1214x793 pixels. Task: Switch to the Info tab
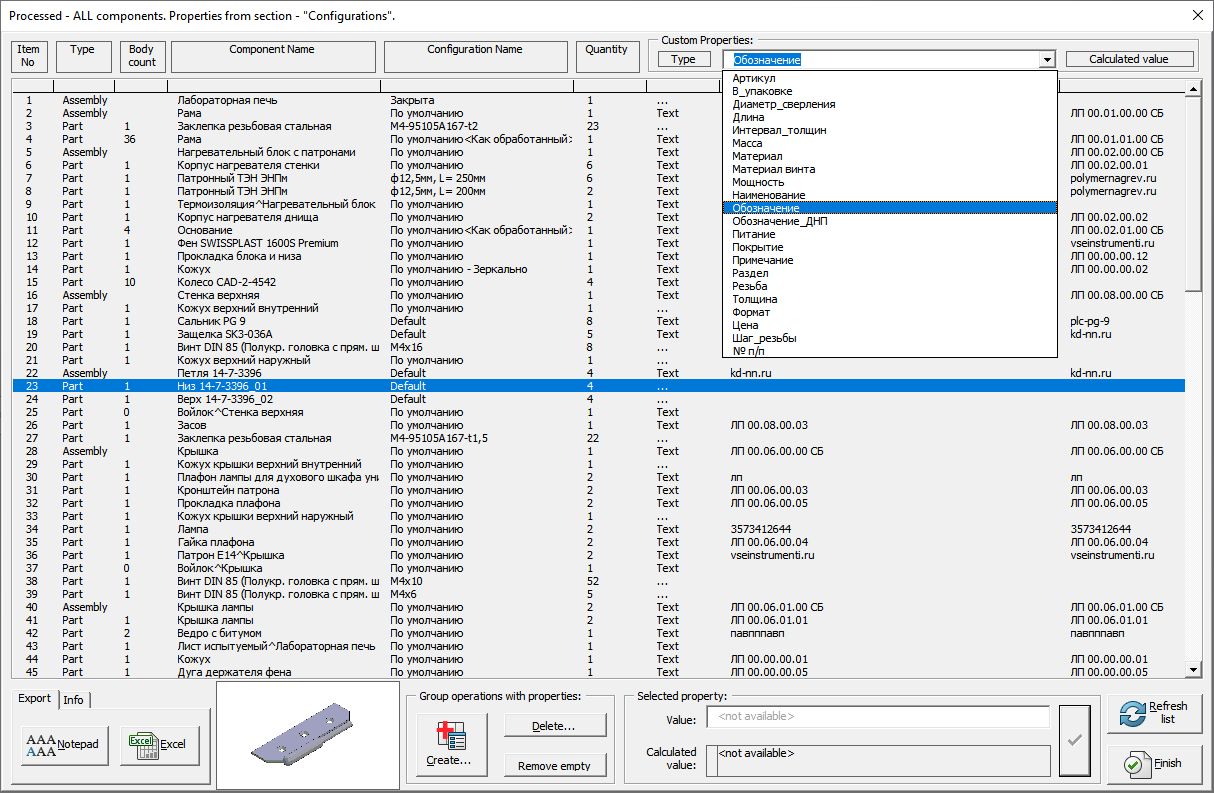(73, 700)
